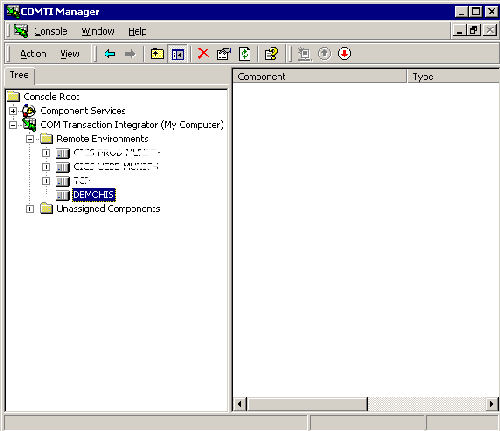
Task: Open the Help menu
Action: [137, 31]
